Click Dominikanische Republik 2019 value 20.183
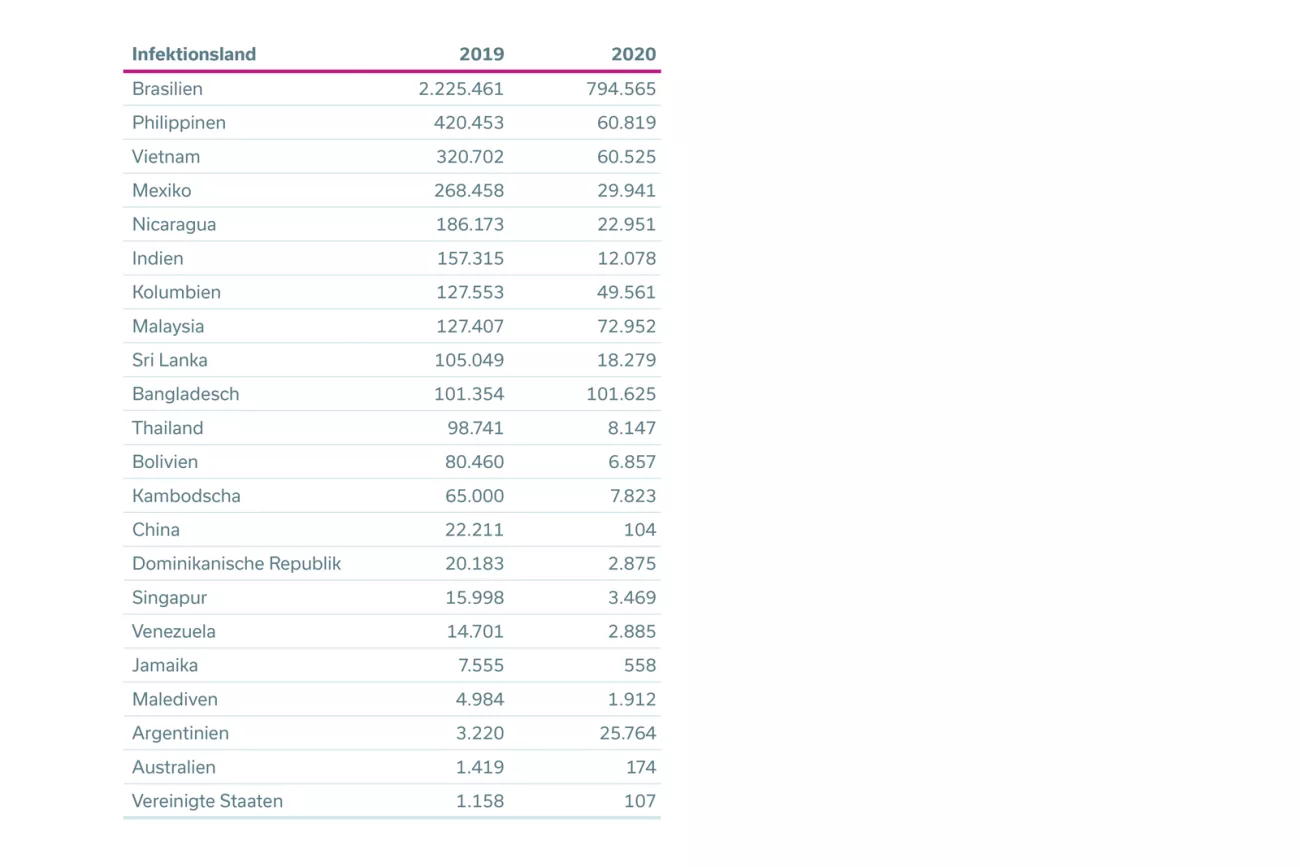This screenshot has height=867, width=1300. [x=475, y=564]
